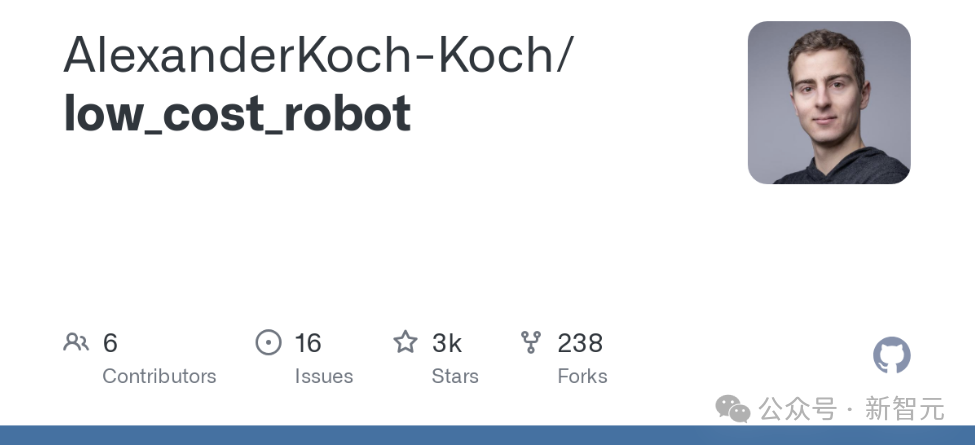Click the WeChat logo in the watermark
The width and height of the screenshot is (975, 447).
pos(732,408)
